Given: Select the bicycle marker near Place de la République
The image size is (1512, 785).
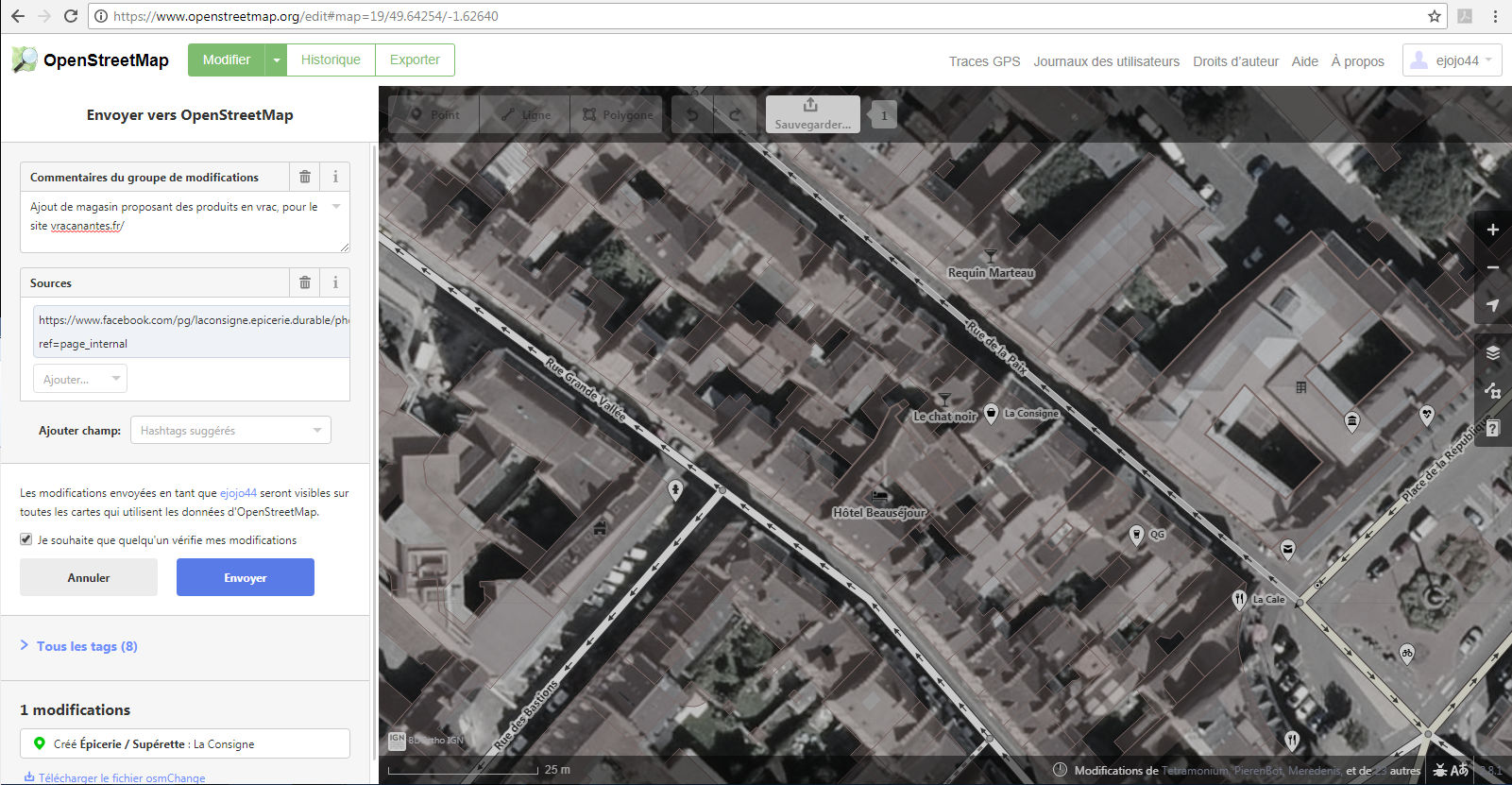Looking at the screenshot, I should pyautogui.click(x=1406, y=654).
